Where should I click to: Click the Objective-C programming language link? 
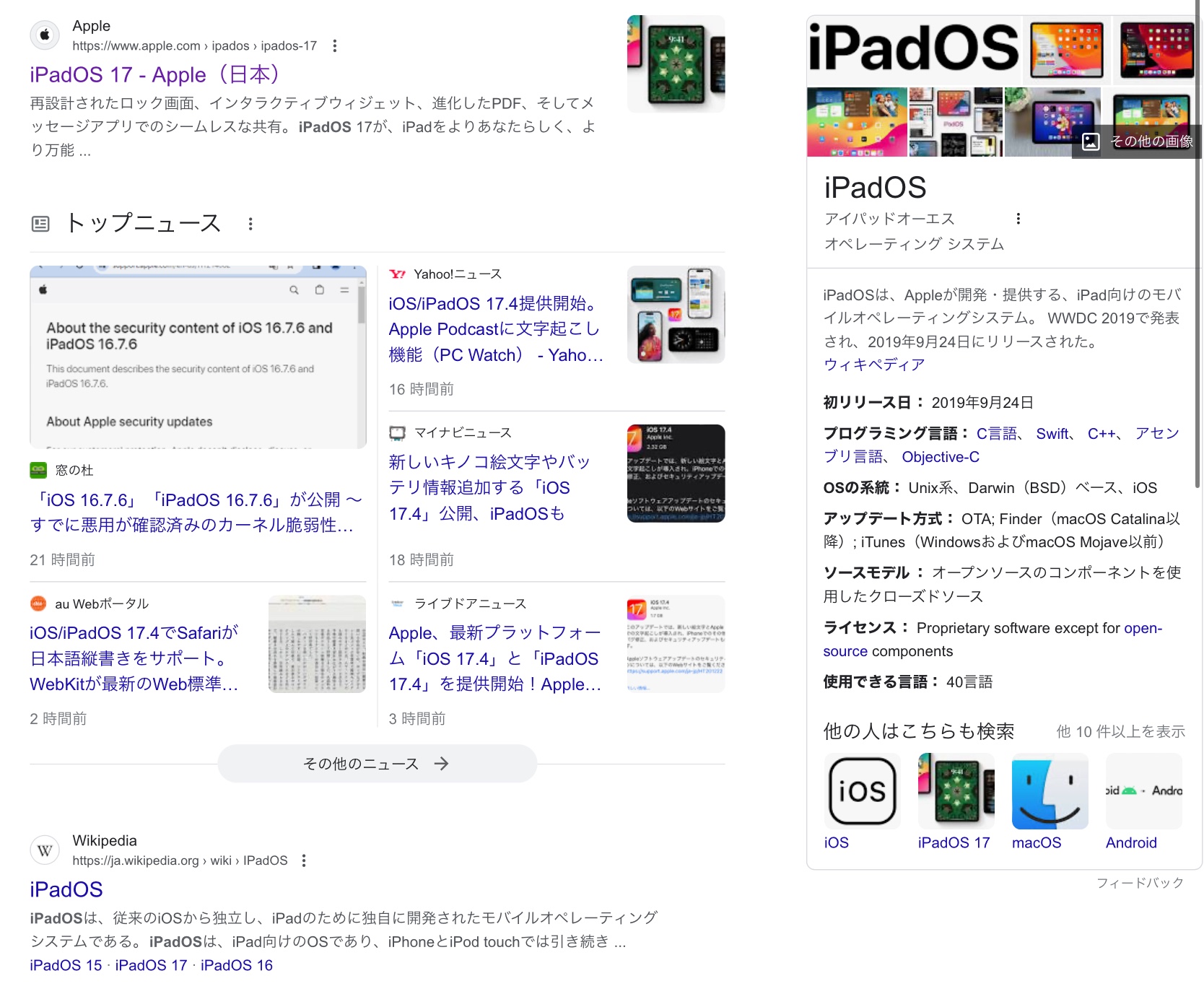coord(941,457)
